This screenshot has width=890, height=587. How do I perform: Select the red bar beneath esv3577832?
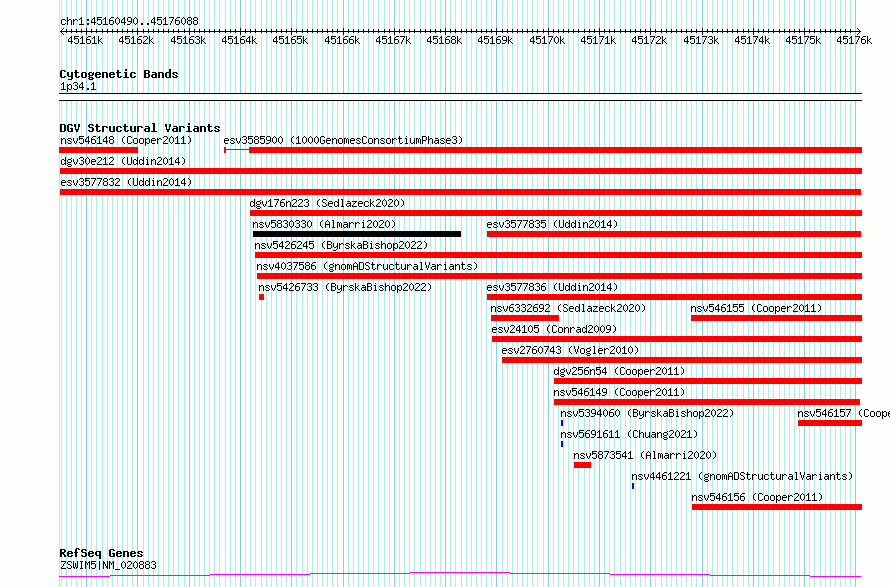click(x=460, y=192)
